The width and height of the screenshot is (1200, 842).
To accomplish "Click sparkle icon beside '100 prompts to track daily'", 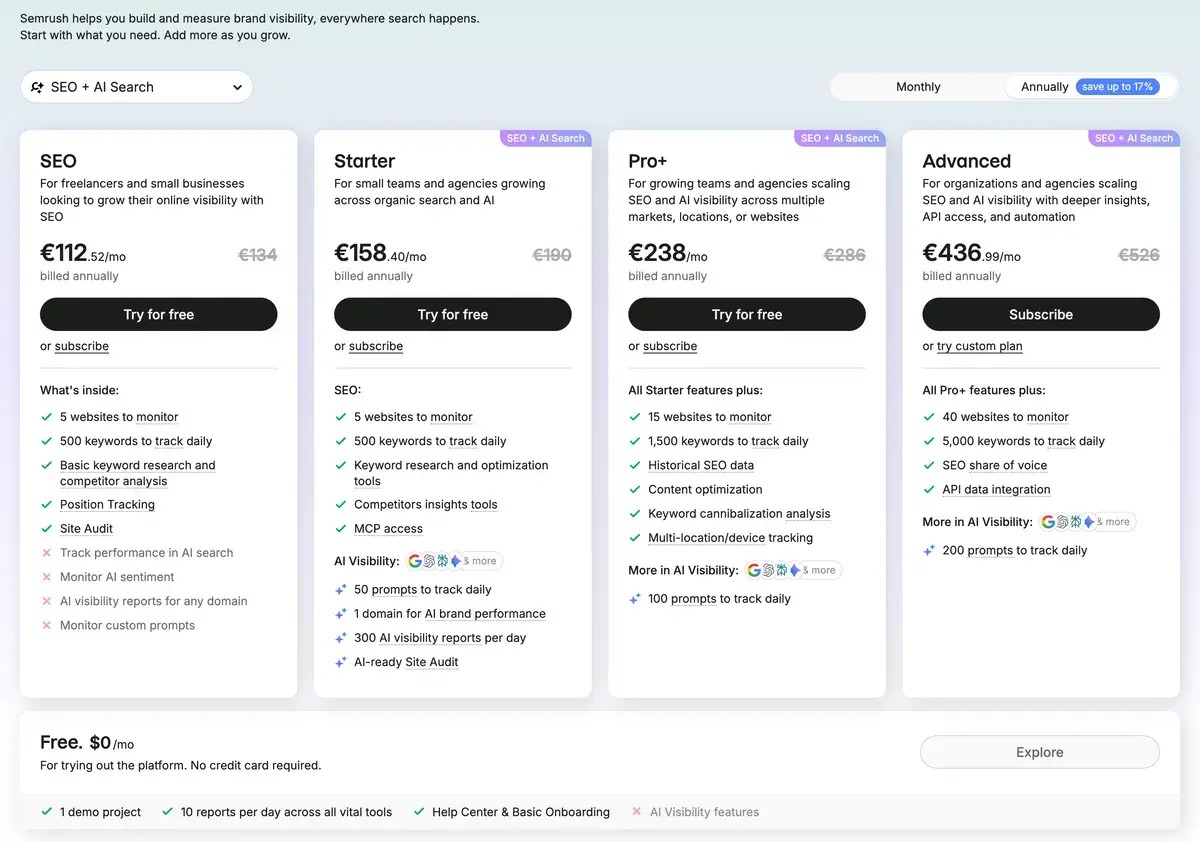I will [x=635, y=599].
